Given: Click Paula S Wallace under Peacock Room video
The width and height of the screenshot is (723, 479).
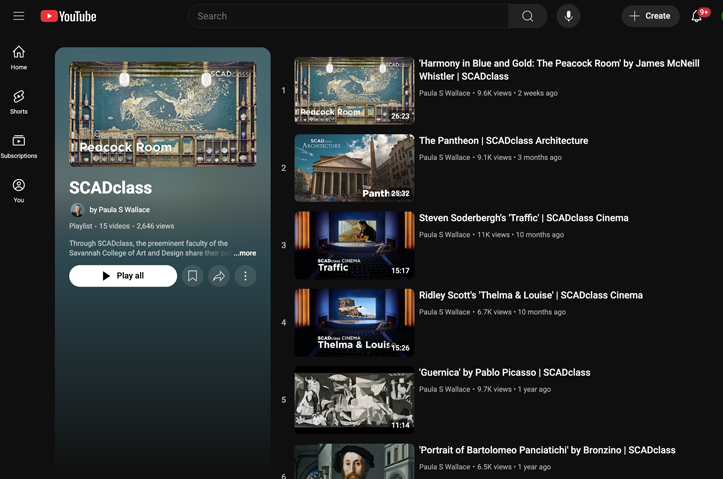Looking at the screenshot, I should [x=444, y=93].
